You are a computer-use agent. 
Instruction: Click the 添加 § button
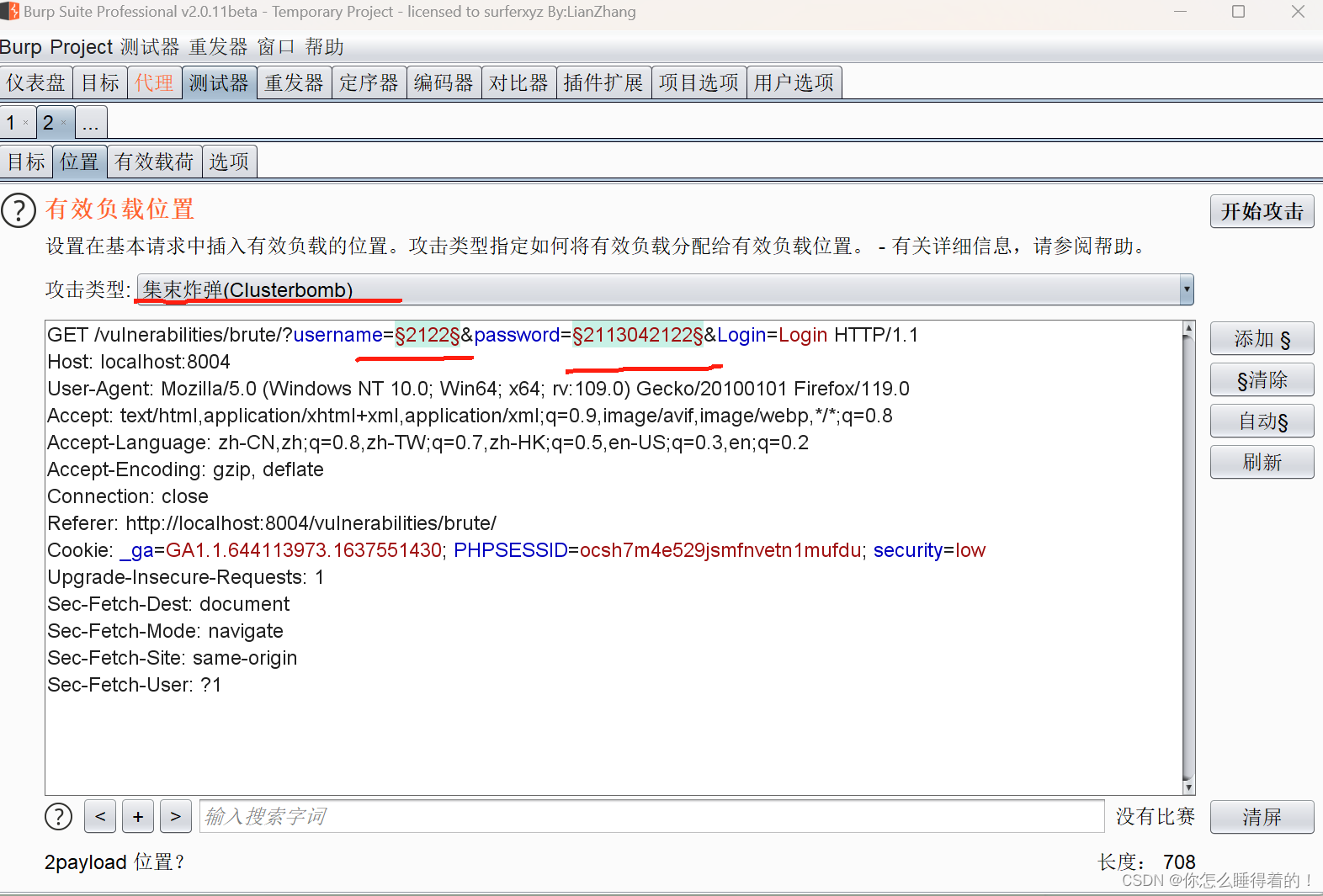(x=1262, y=339)
